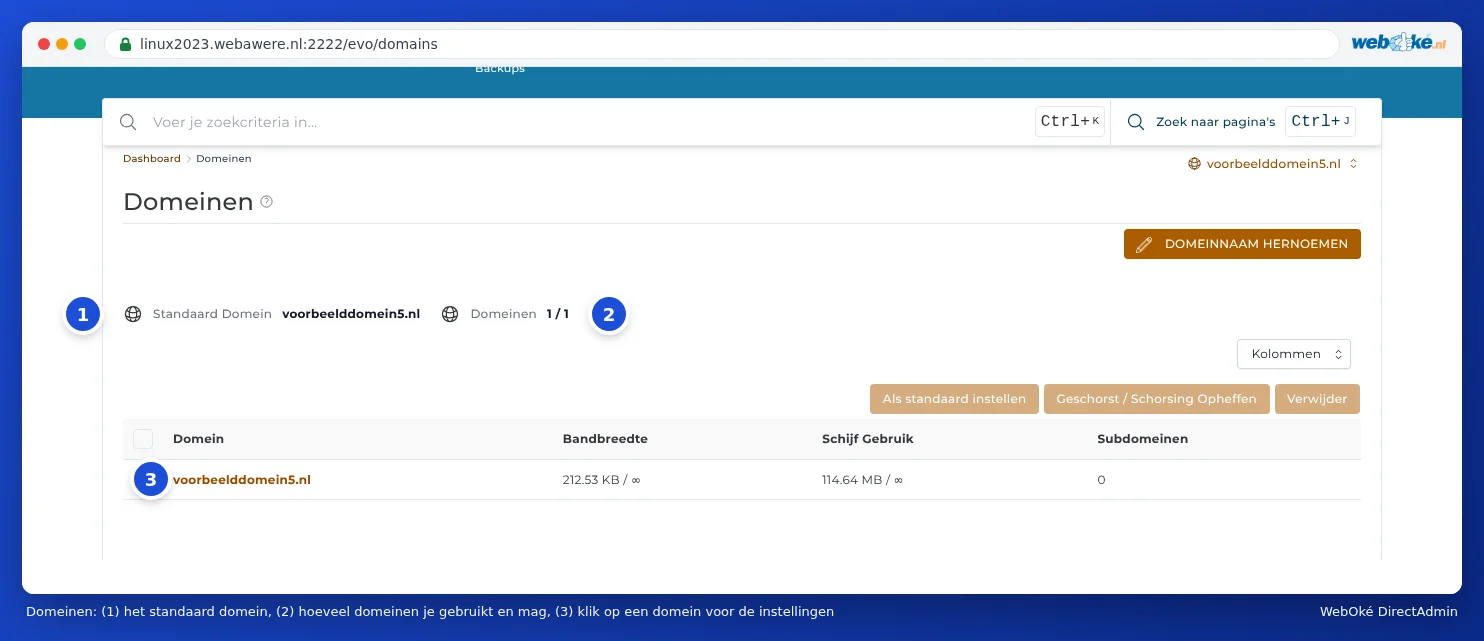Click the bandwidth value 212.53 KB / ∞
This screenshot has height=641, width=1484.
point(601,480)
